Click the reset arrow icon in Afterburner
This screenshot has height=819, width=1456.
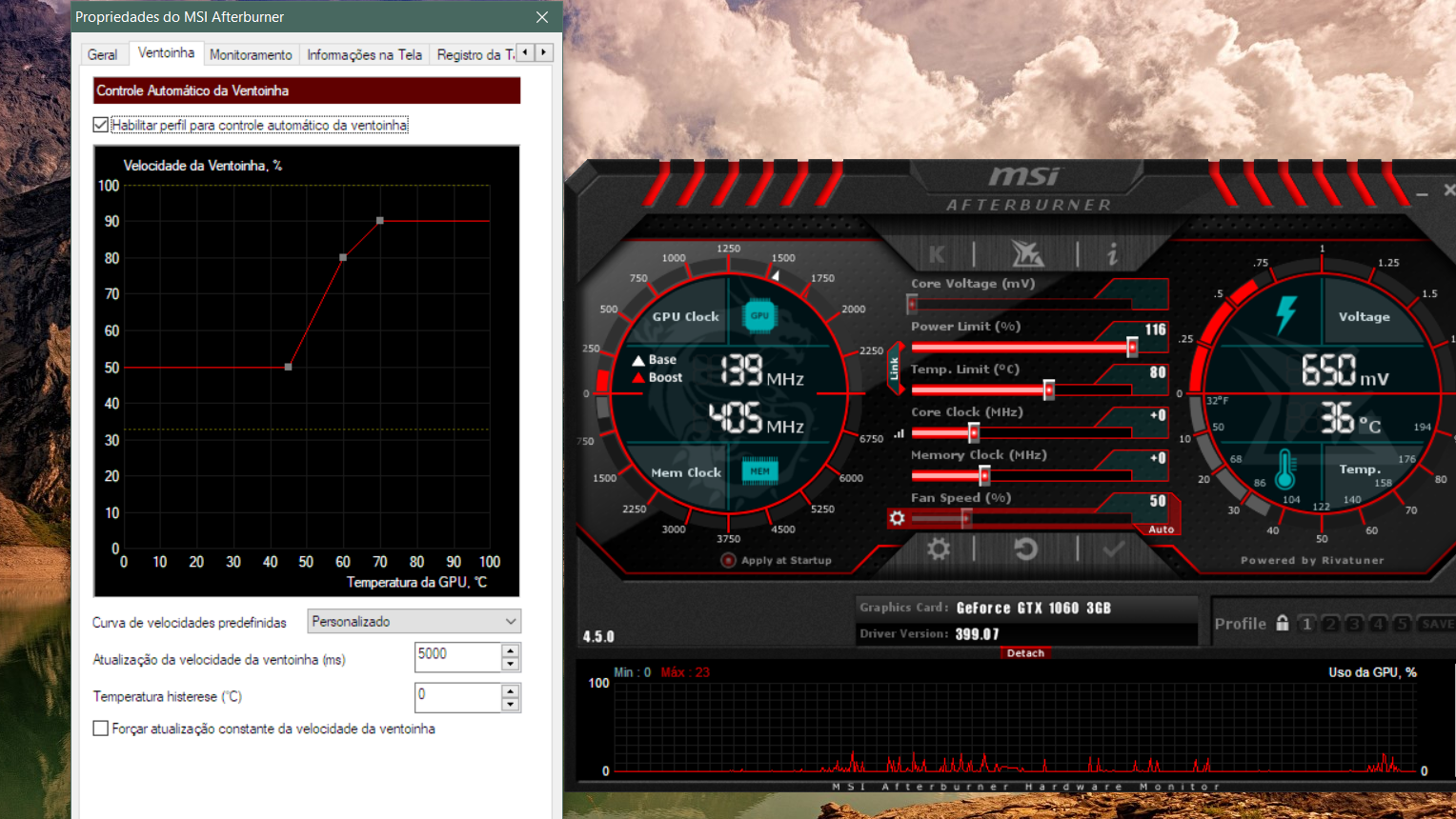click(x=1025, y=549)
